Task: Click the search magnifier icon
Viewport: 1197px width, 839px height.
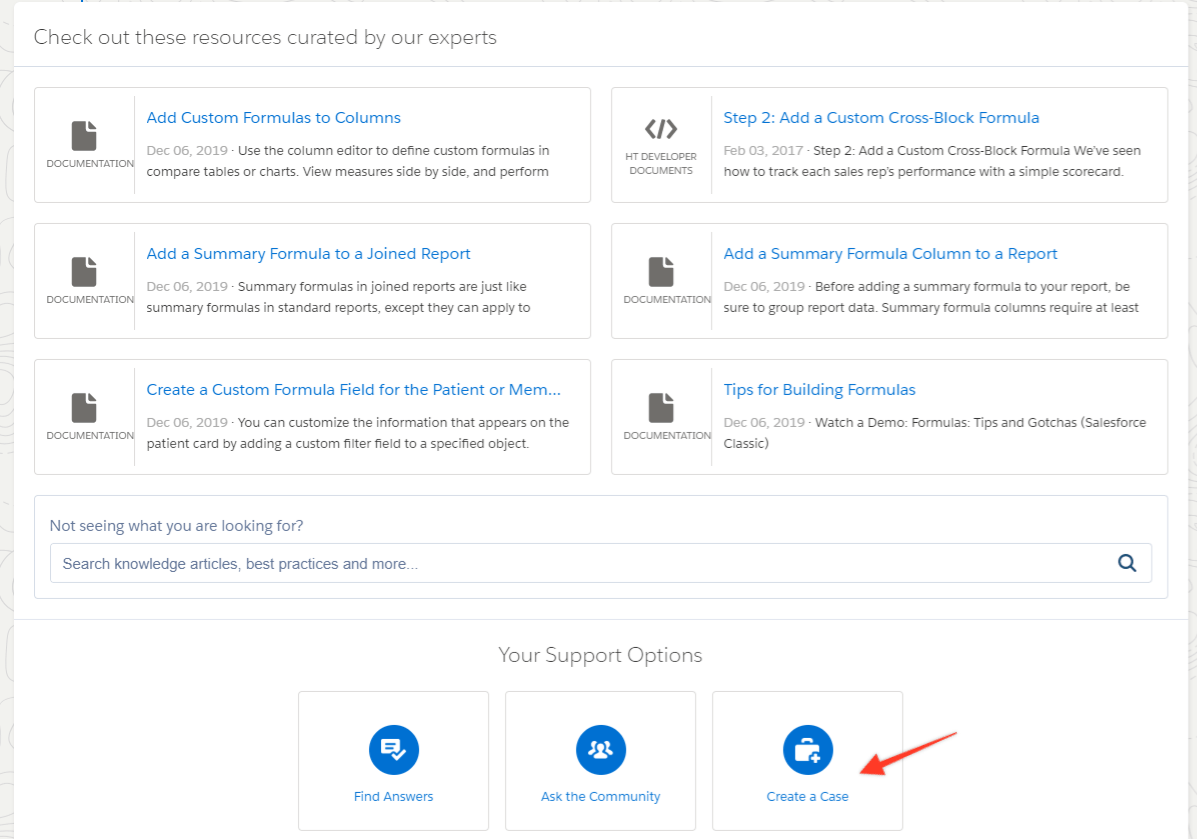Action: pos(1127,563)
